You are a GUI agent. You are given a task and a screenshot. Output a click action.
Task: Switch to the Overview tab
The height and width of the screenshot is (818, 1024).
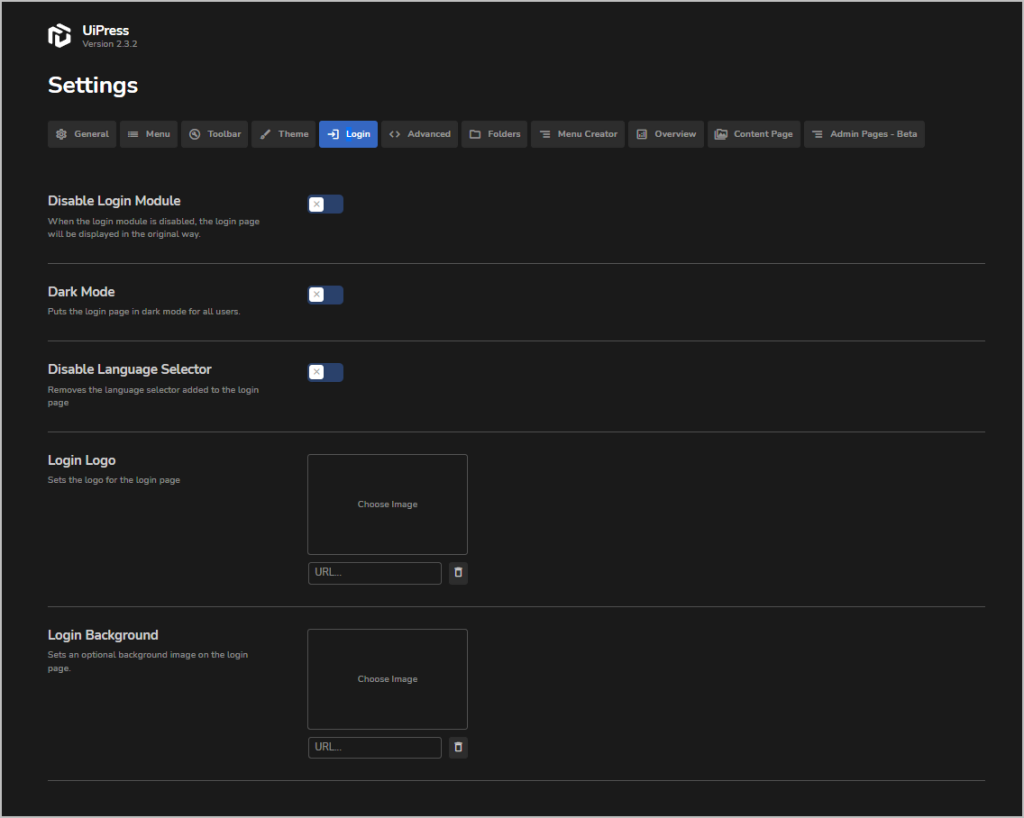pos(666,134)
